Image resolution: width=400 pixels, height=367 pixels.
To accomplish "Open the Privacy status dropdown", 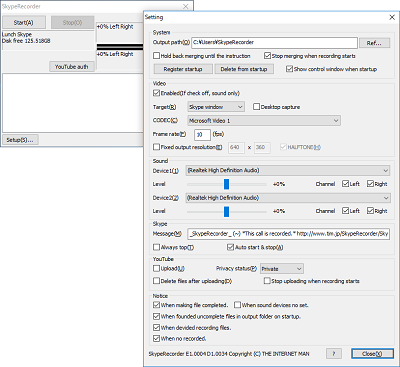I will tap(282, 268).
